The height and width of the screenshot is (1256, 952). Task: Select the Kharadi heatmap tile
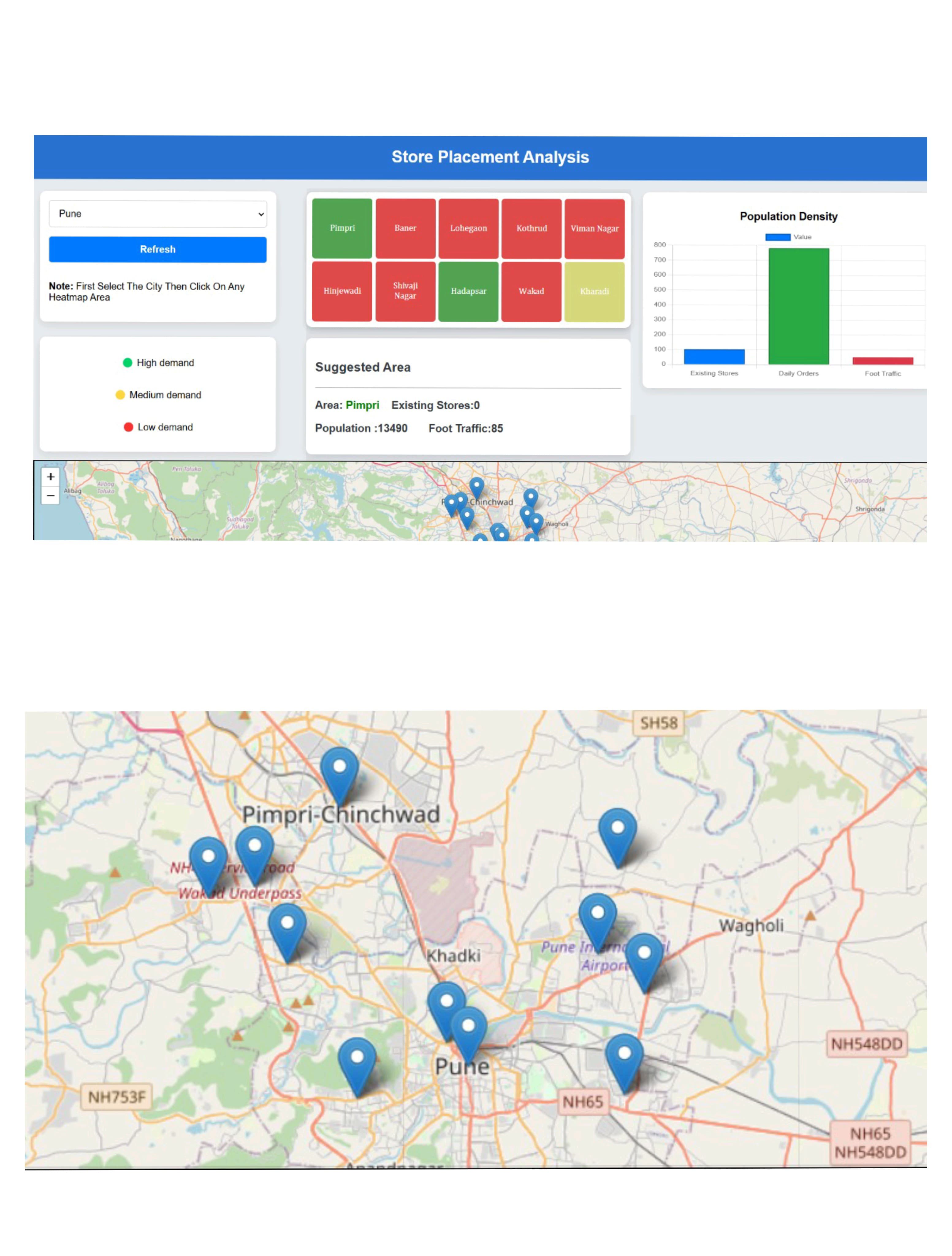click(595, 291)
